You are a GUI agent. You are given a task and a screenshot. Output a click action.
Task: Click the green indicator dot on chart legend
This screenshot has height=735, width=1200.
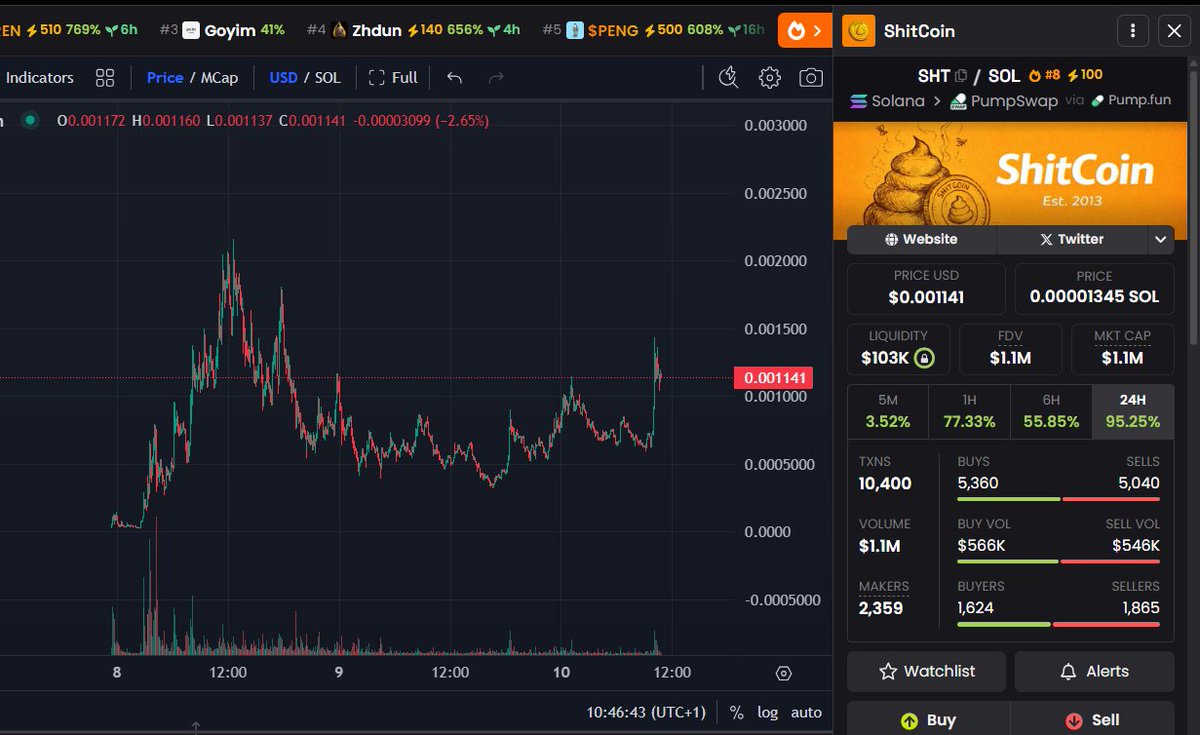click(x=30, y=120)
